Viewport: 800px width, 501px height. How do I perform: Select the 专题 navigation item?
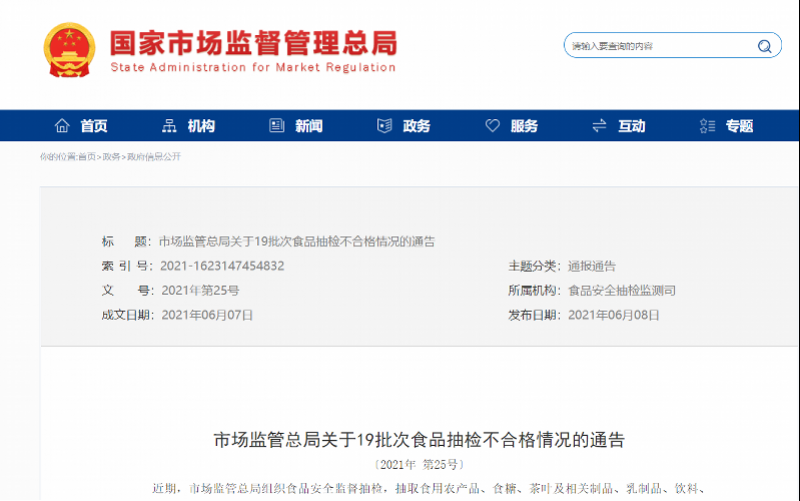click(x=739, y=126)
